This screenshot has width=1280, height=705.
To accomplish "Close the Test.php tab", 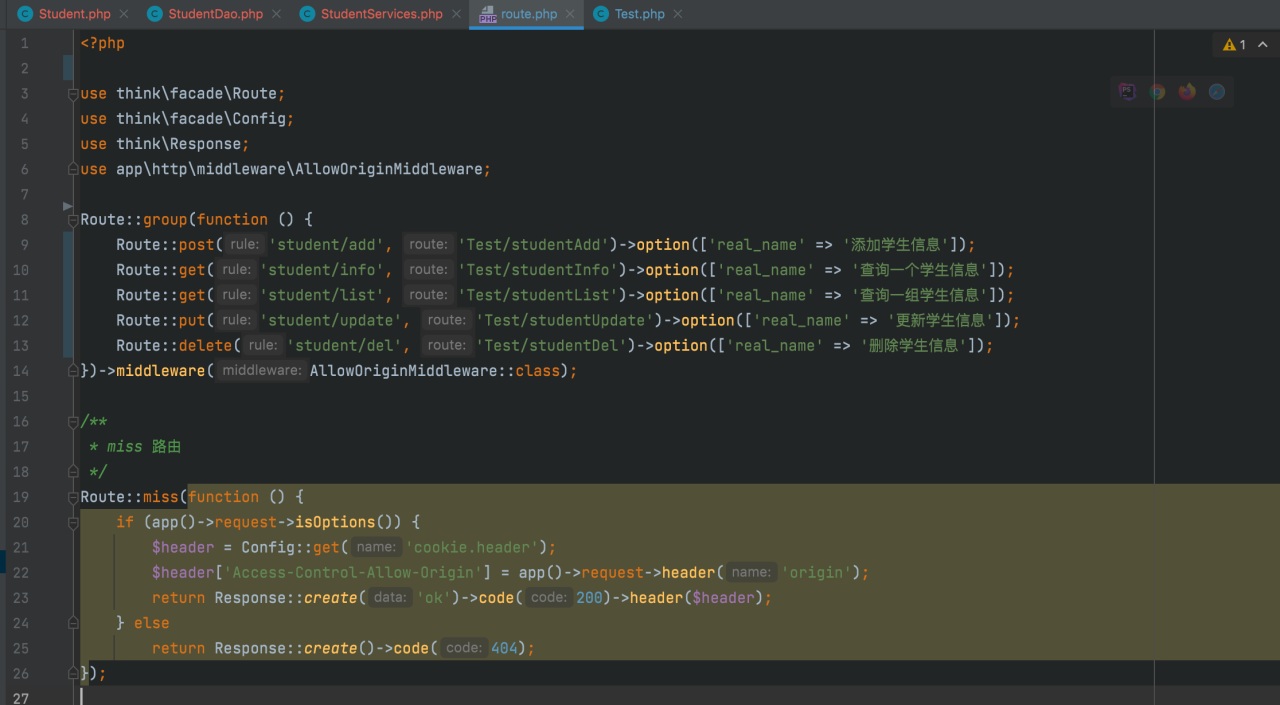I will coord(677,14).
